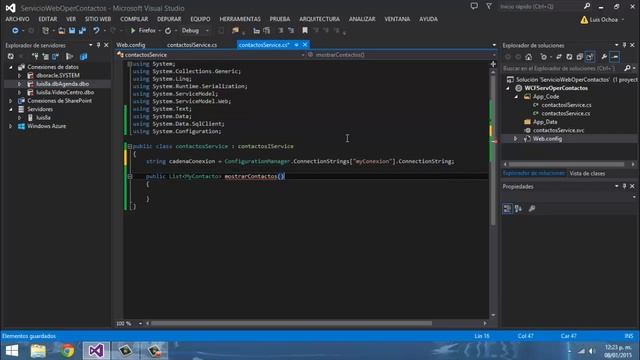Open the feedback speech bubble icon

(x=474, y=6)
